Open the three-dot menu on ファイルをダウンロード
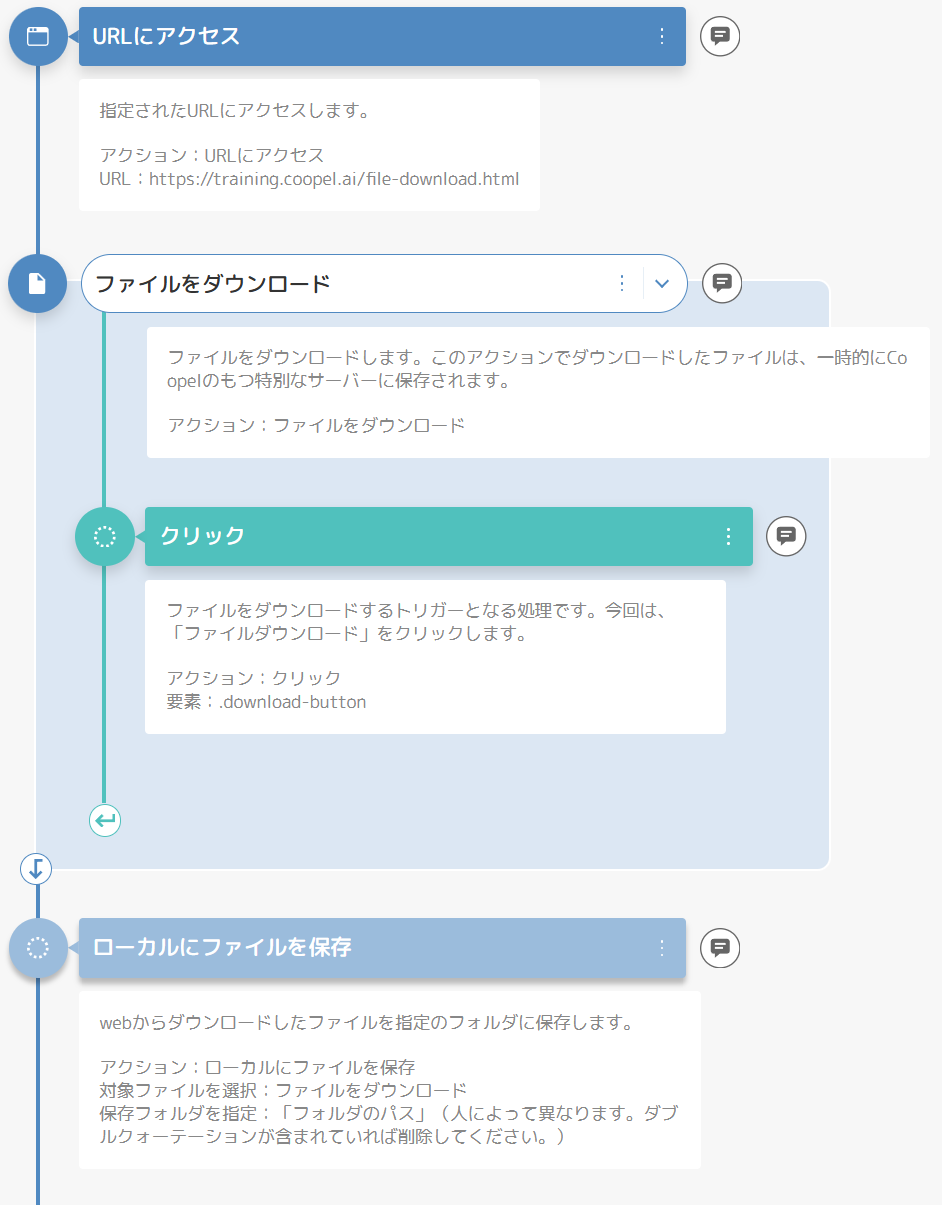Image resolution: width=942 pixels, height=1205 pixels. [x=622, y=283]
